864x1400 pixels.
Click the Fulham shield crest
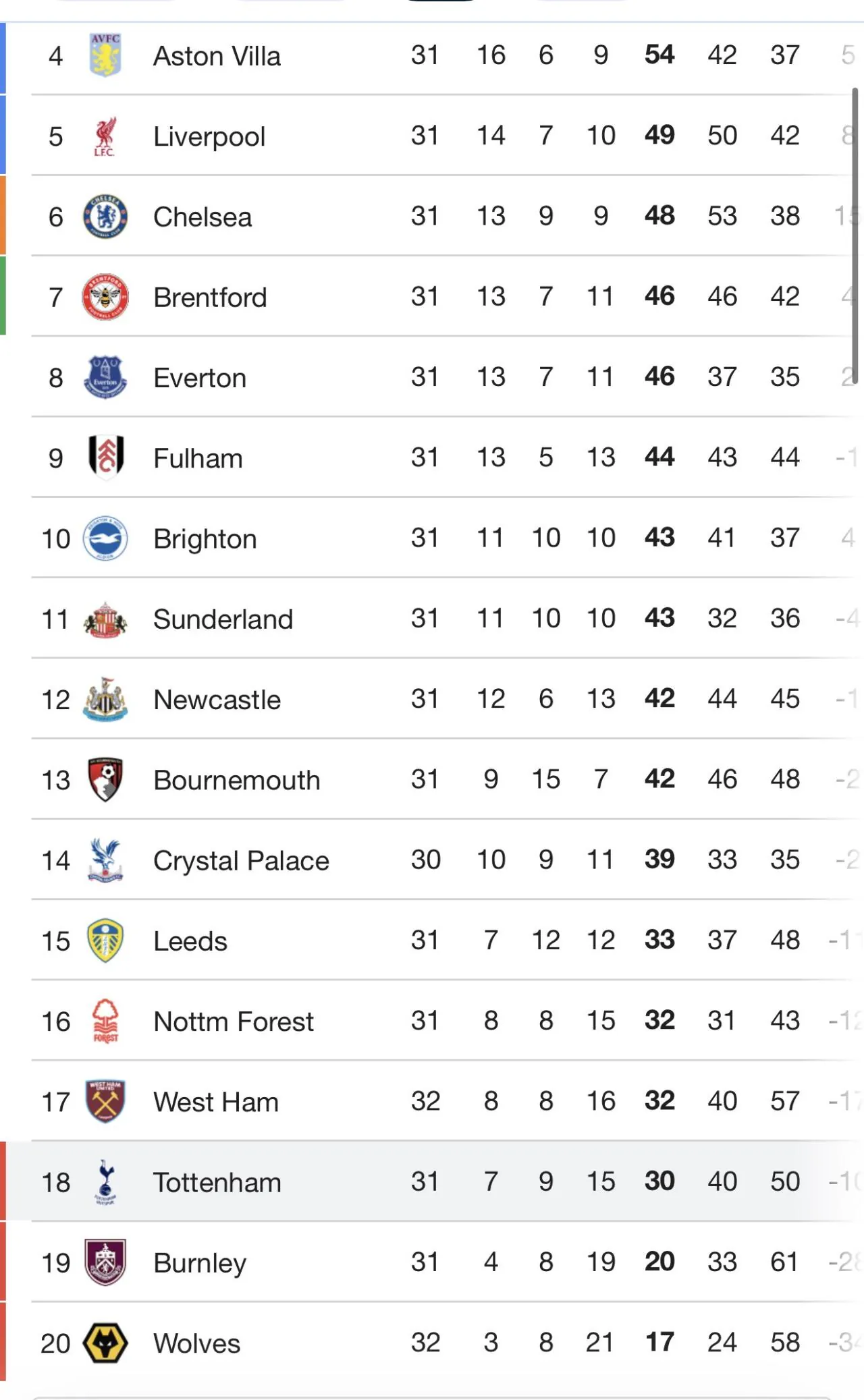pyautogui.click(x=105, y=457)
